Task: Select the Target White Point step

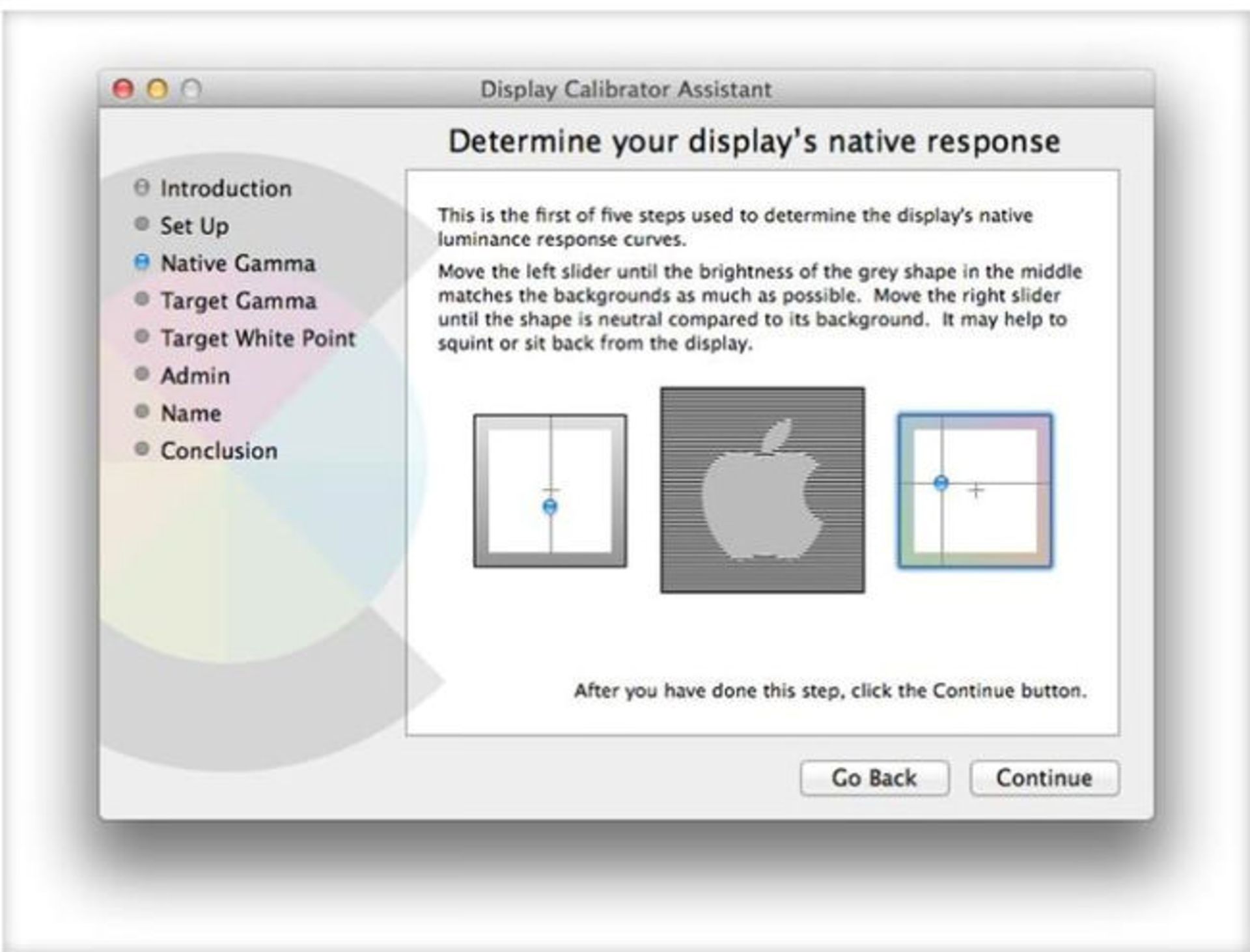Action: [x=245, y=338]
